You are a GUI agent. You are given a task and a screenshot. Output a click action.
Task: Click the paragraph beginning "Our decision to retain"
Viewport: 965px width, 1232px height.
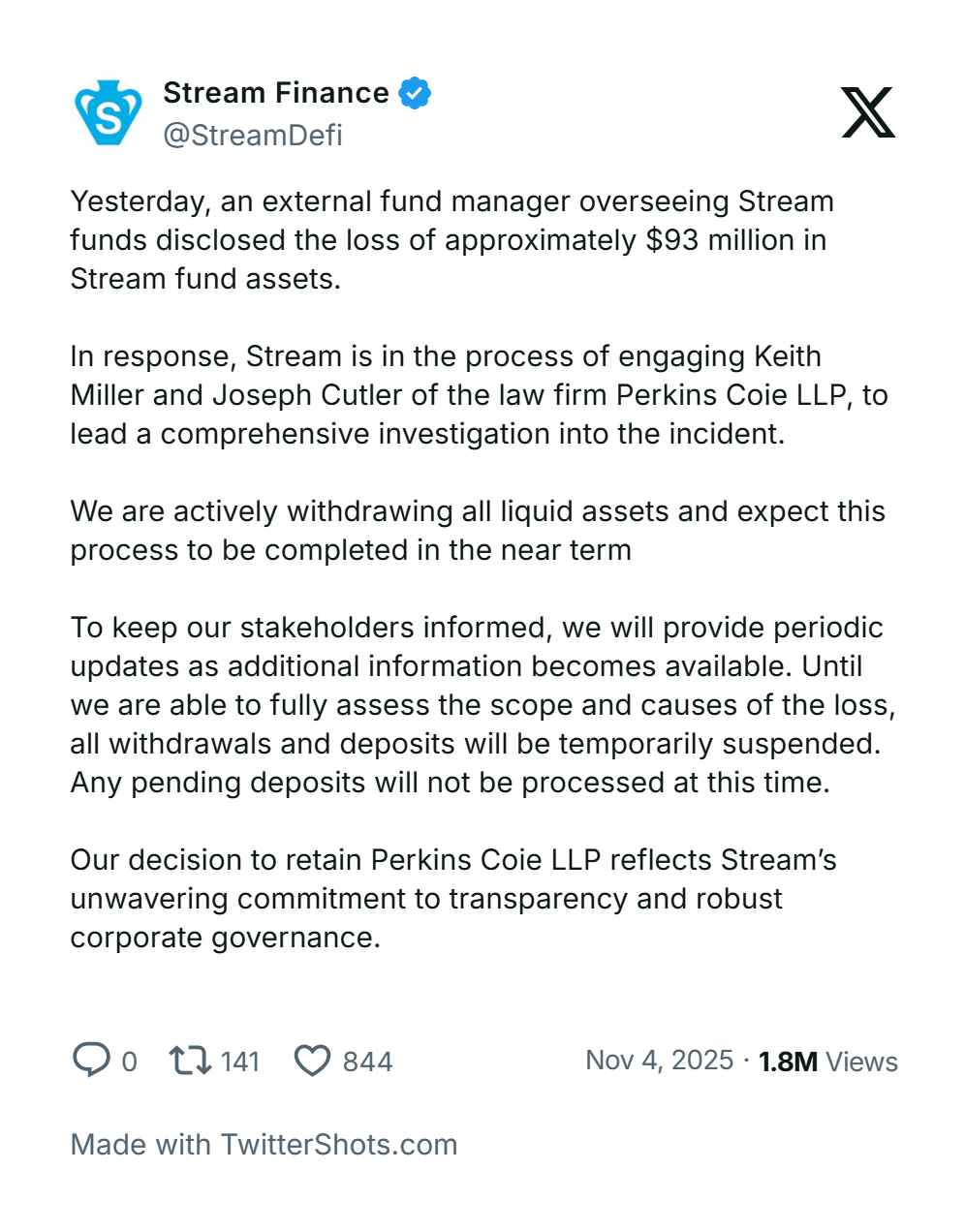[x=452, y=899]
